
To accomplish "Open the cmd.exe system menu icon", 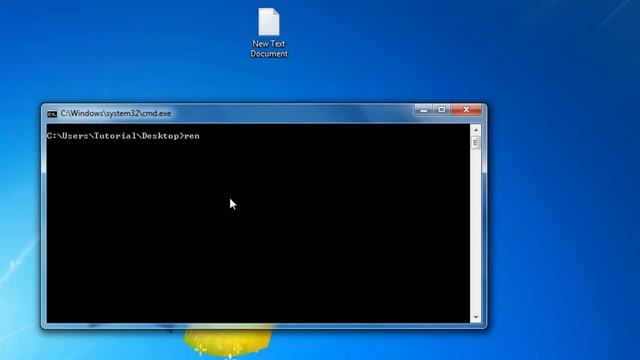I will [52, 114].
